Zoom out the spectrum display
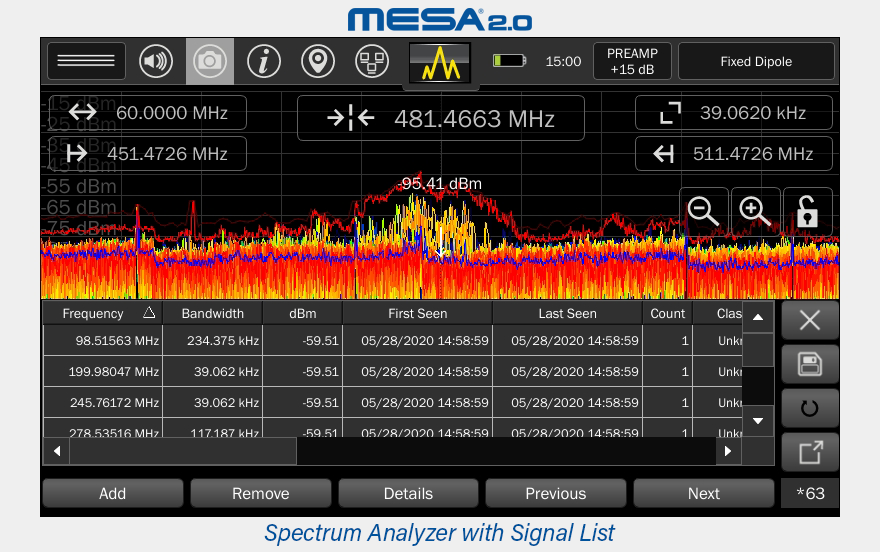Screen dimensions: 880x552 [704, 211]
